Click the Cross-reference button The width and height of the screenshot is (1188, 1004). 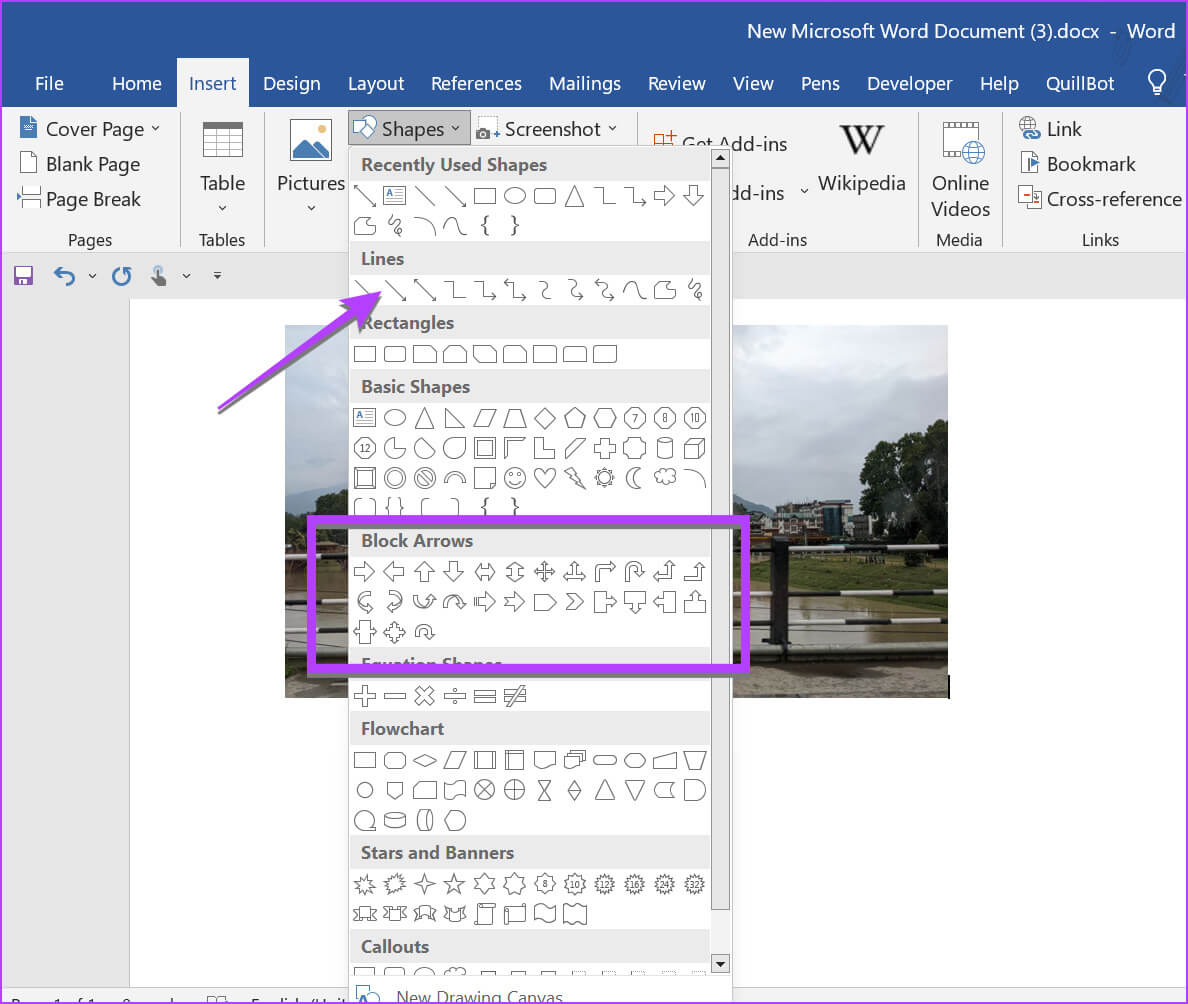(x=1100, y=199)
